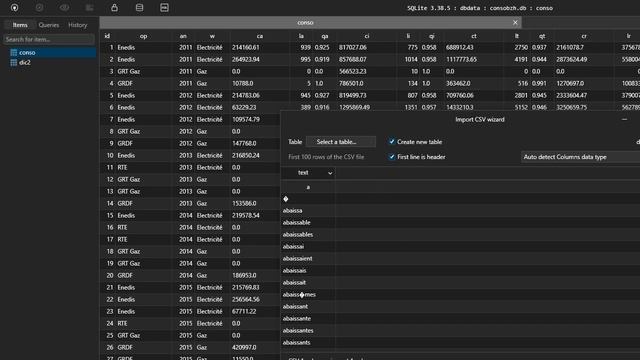The height and width of the screenshot is (360, 640).
Task: Click the dimmed eye icon in toolbar
Action: click(64, 8)
